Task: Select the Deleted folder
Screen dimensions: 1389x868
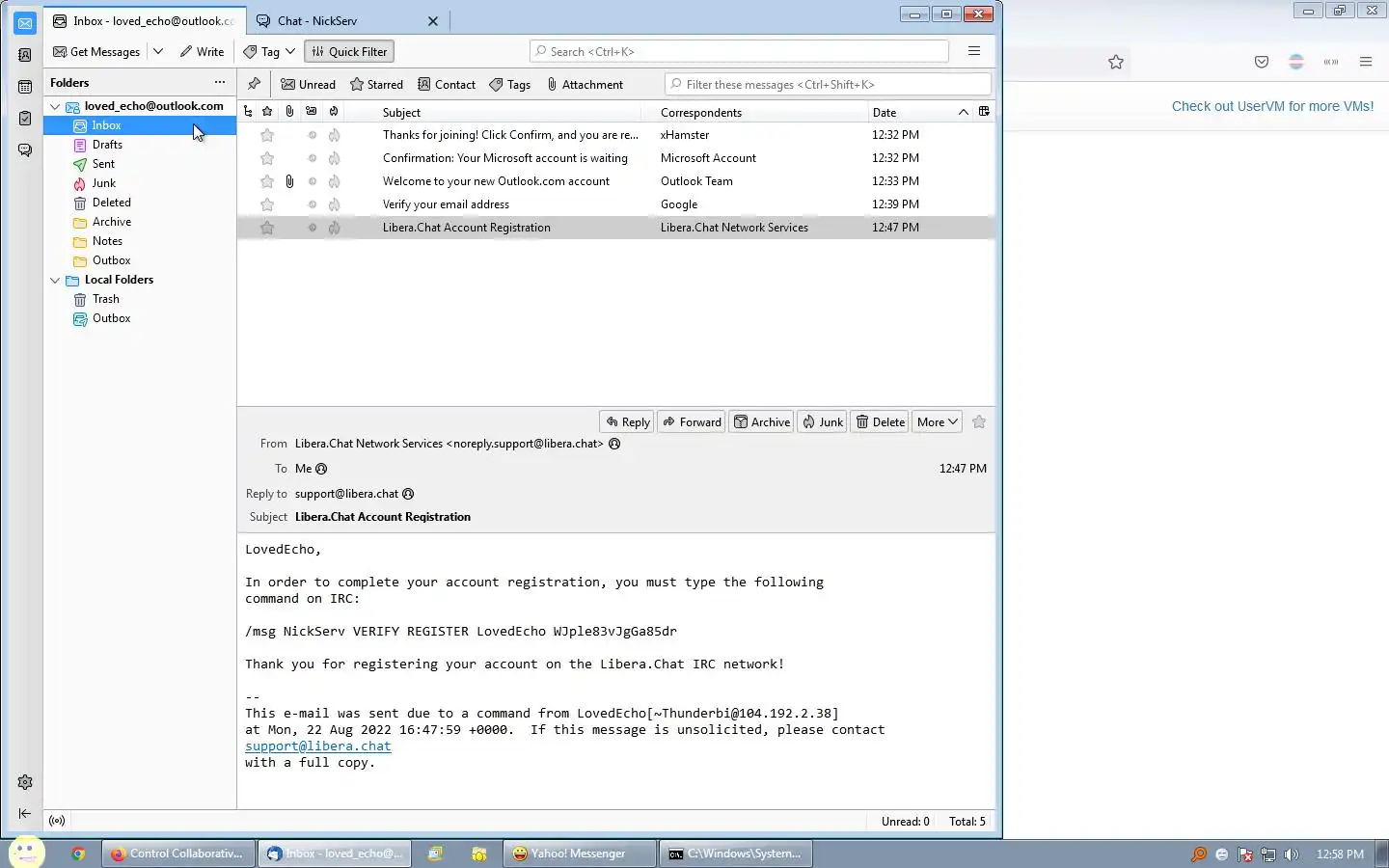Action: [140, 203]
